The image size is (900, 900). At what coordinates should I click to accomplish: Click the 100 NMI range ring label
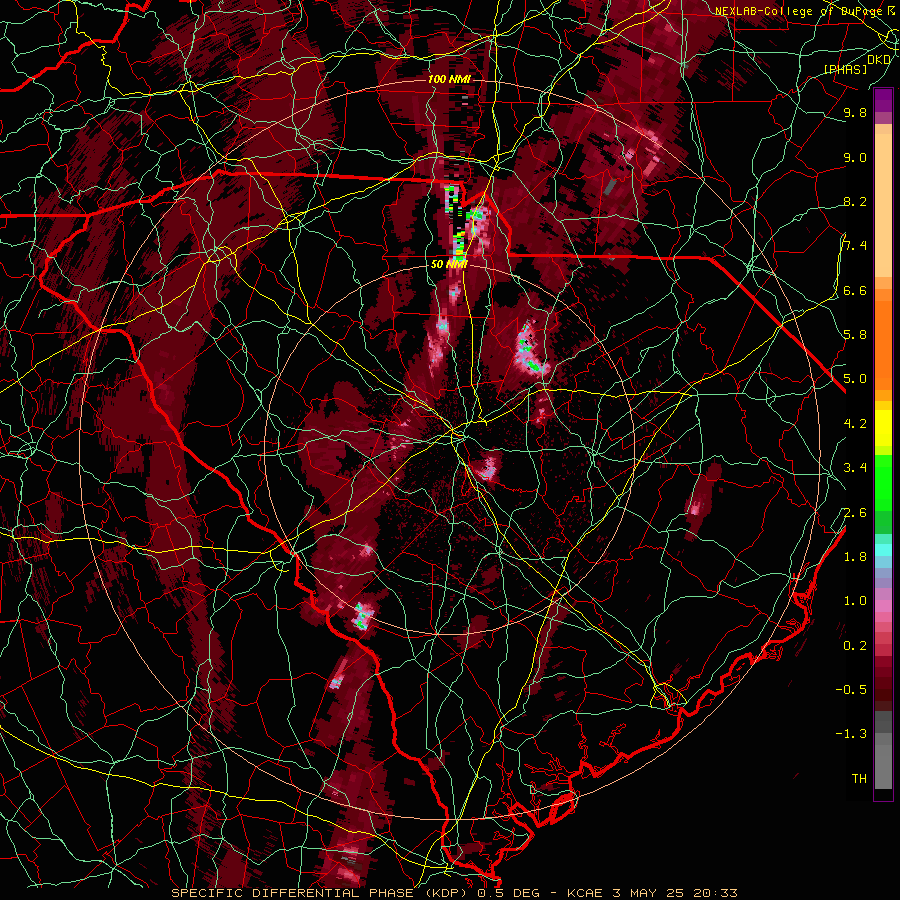point(448,79)
